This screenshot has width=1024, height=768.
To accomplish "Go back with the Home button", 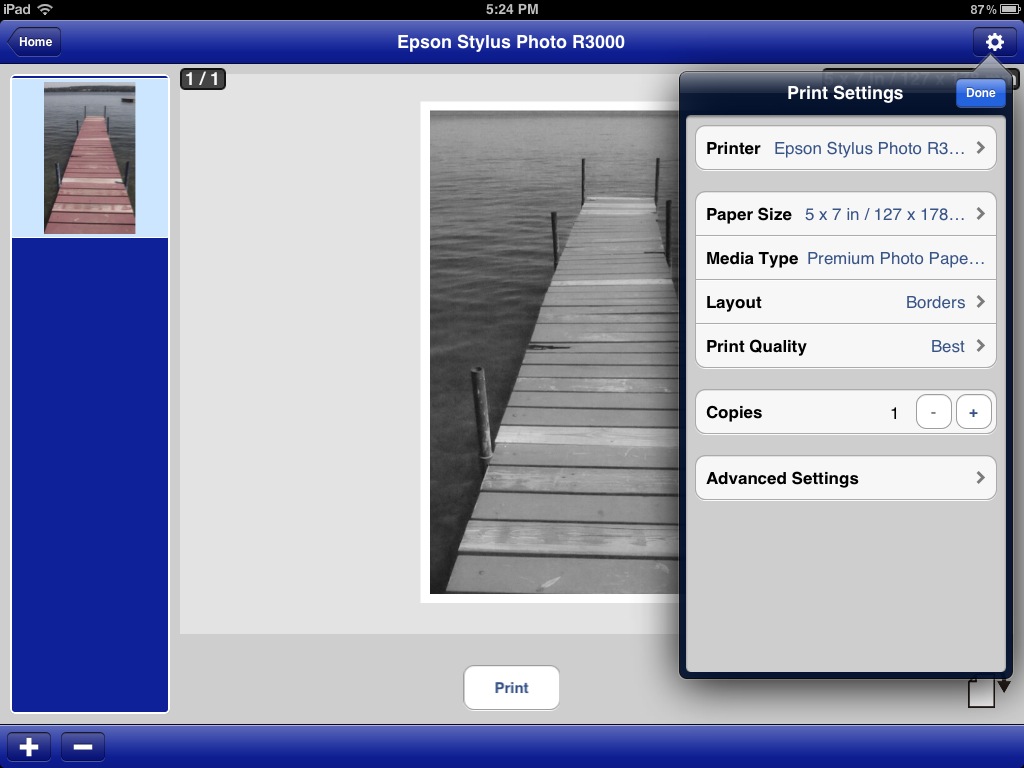I will (34, 42).
